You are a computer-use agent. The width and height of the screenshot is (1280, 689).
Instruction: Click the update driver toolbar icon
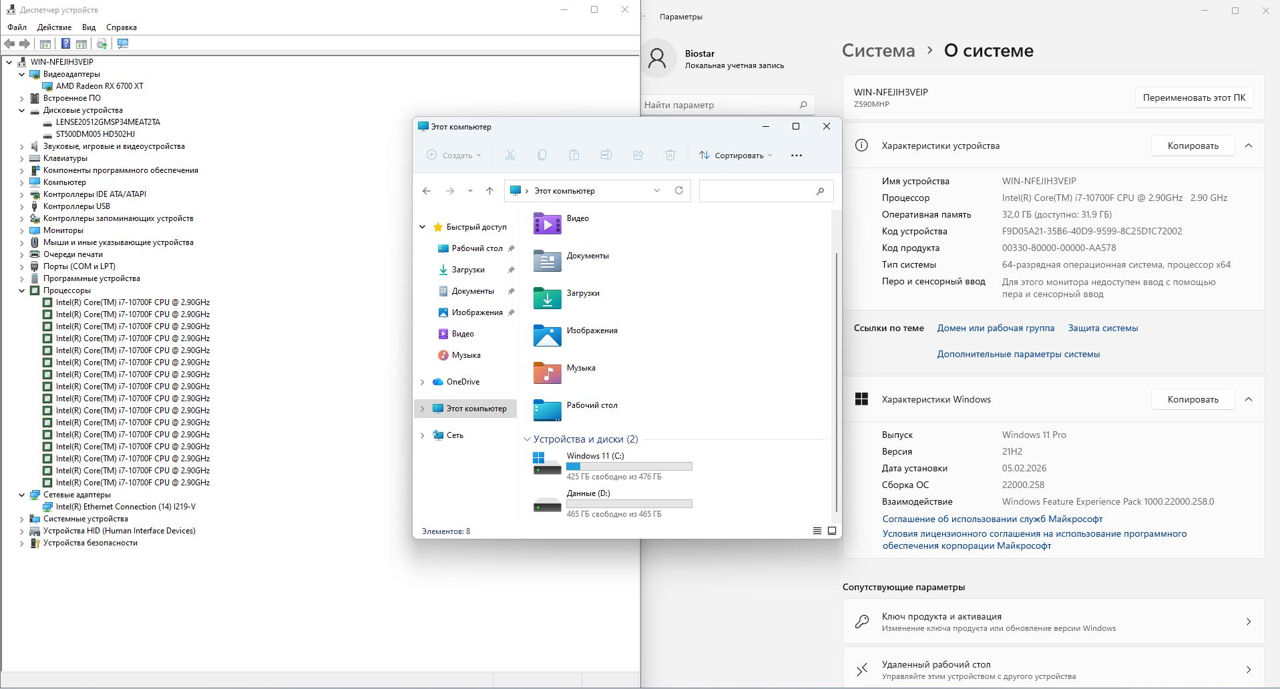101,44
